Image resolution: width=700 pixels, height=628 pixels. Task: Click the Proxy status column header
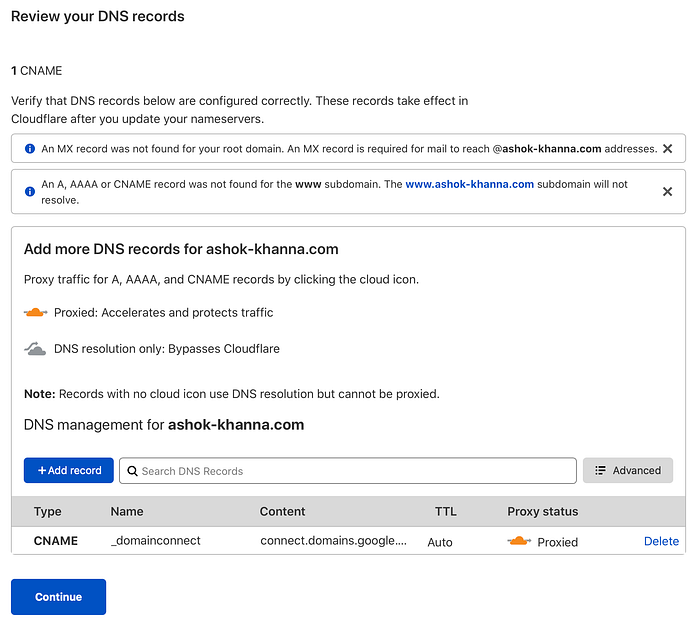pos(543,512)
